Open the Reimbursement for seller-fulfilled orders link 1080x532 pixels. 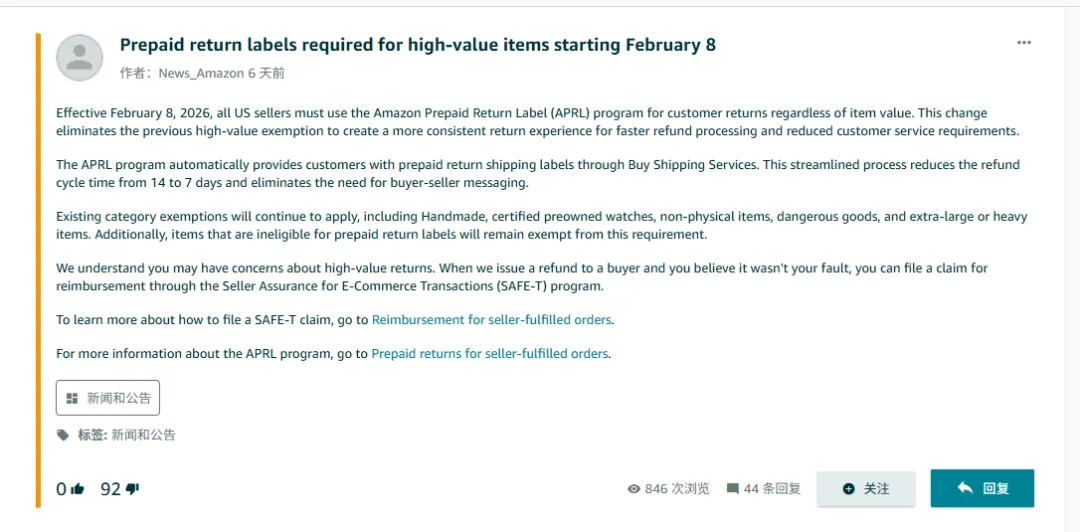pyautogui.click(x=492, y=320)
